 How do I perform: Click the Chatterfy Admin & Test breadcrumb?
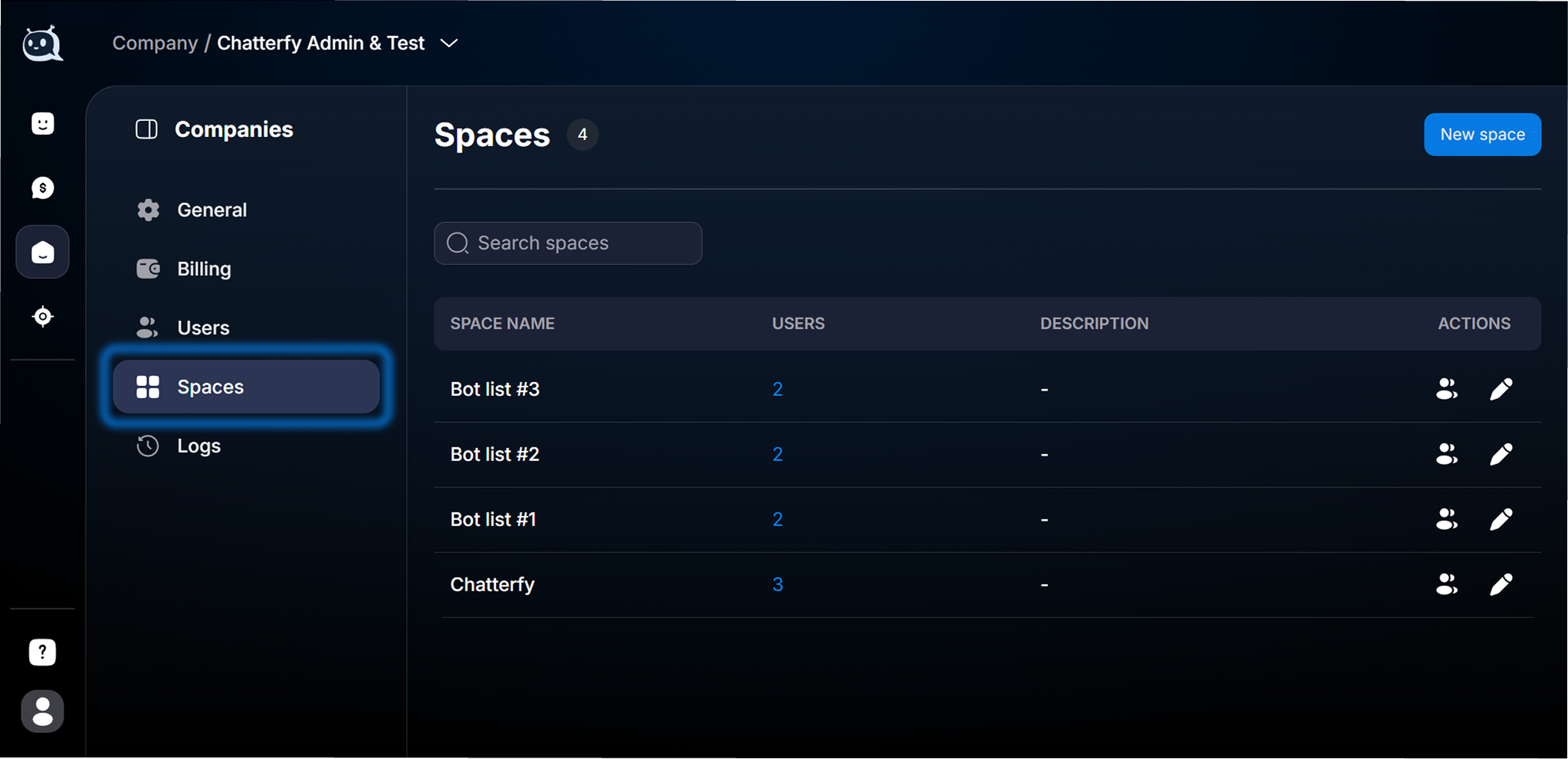pyautogui.click(x=320, y=43)
